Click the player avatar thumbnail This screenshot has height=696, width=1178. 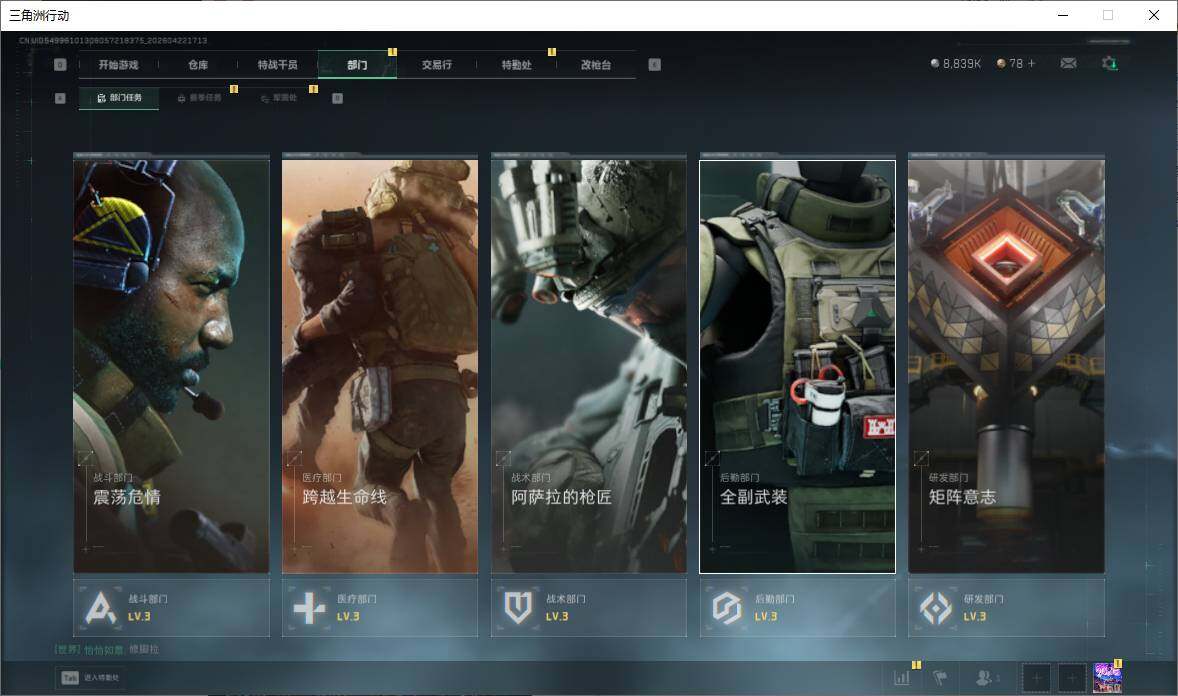1107,678
